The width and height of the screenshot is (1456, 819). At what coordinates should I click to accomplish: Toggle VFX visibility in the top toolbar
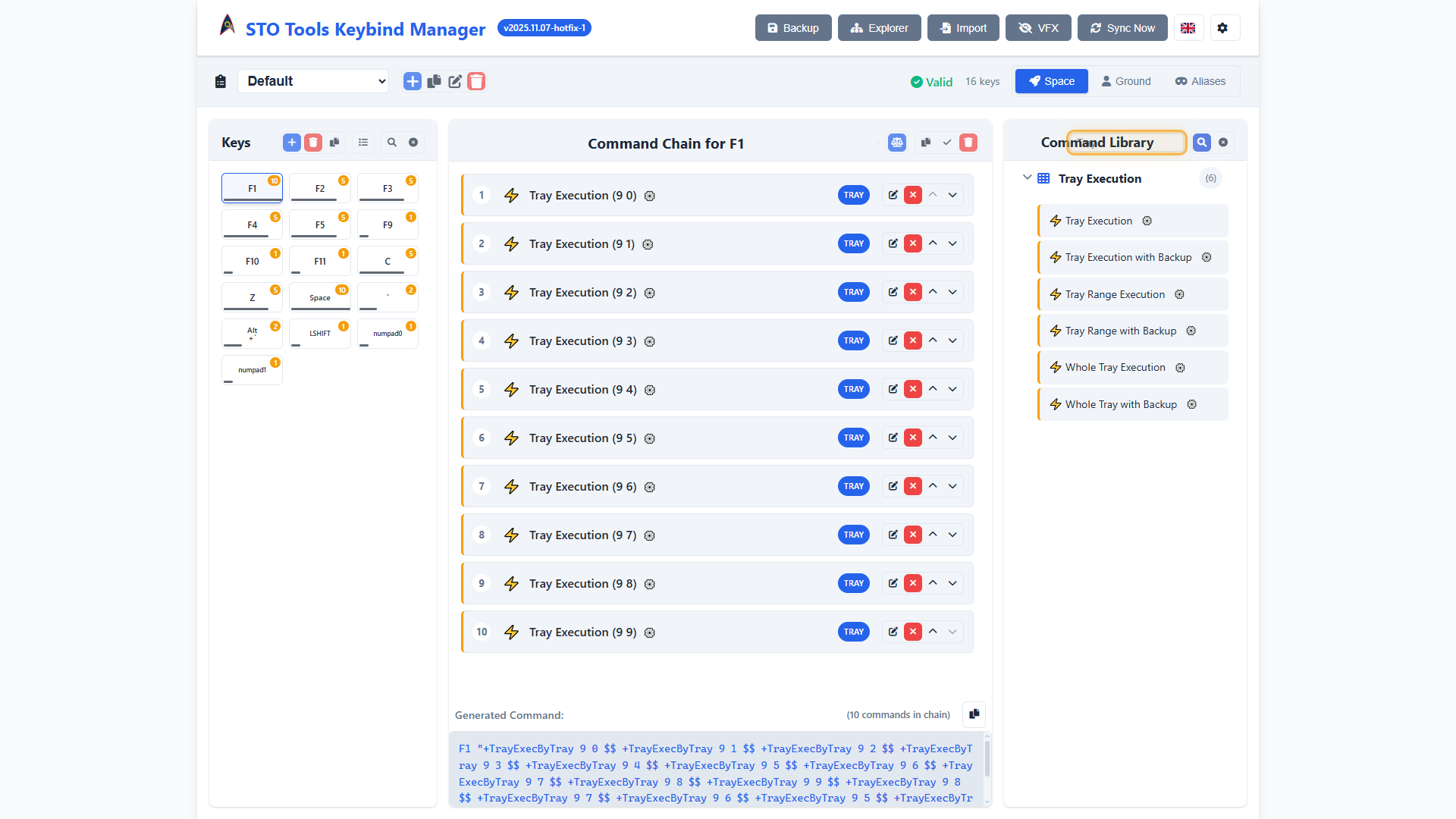click(1037, 27)
